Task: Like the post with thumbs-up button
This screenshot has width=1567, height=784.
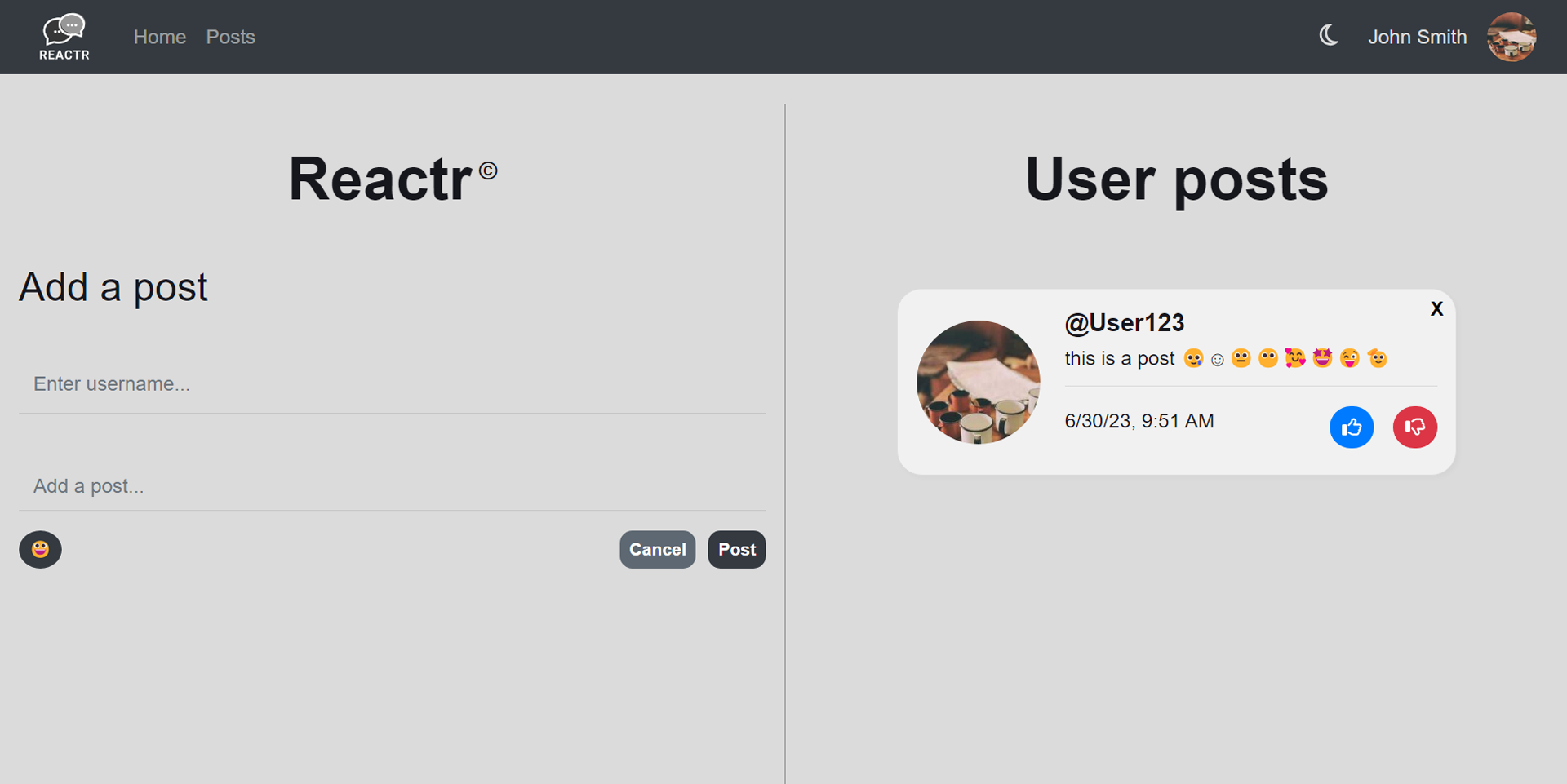Action: click(x=1352, y=427)
